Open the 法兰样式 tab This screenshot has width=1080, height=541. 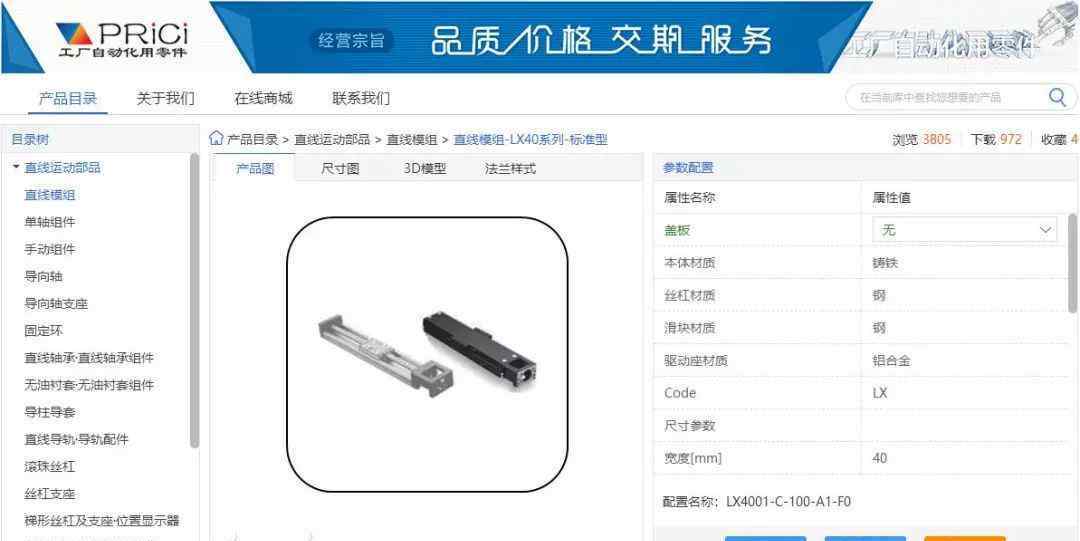(x=510, y=169)
